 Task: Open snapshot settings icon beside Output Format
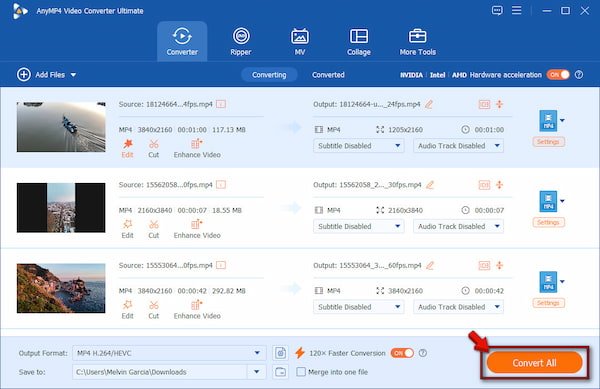coord(280,353)
